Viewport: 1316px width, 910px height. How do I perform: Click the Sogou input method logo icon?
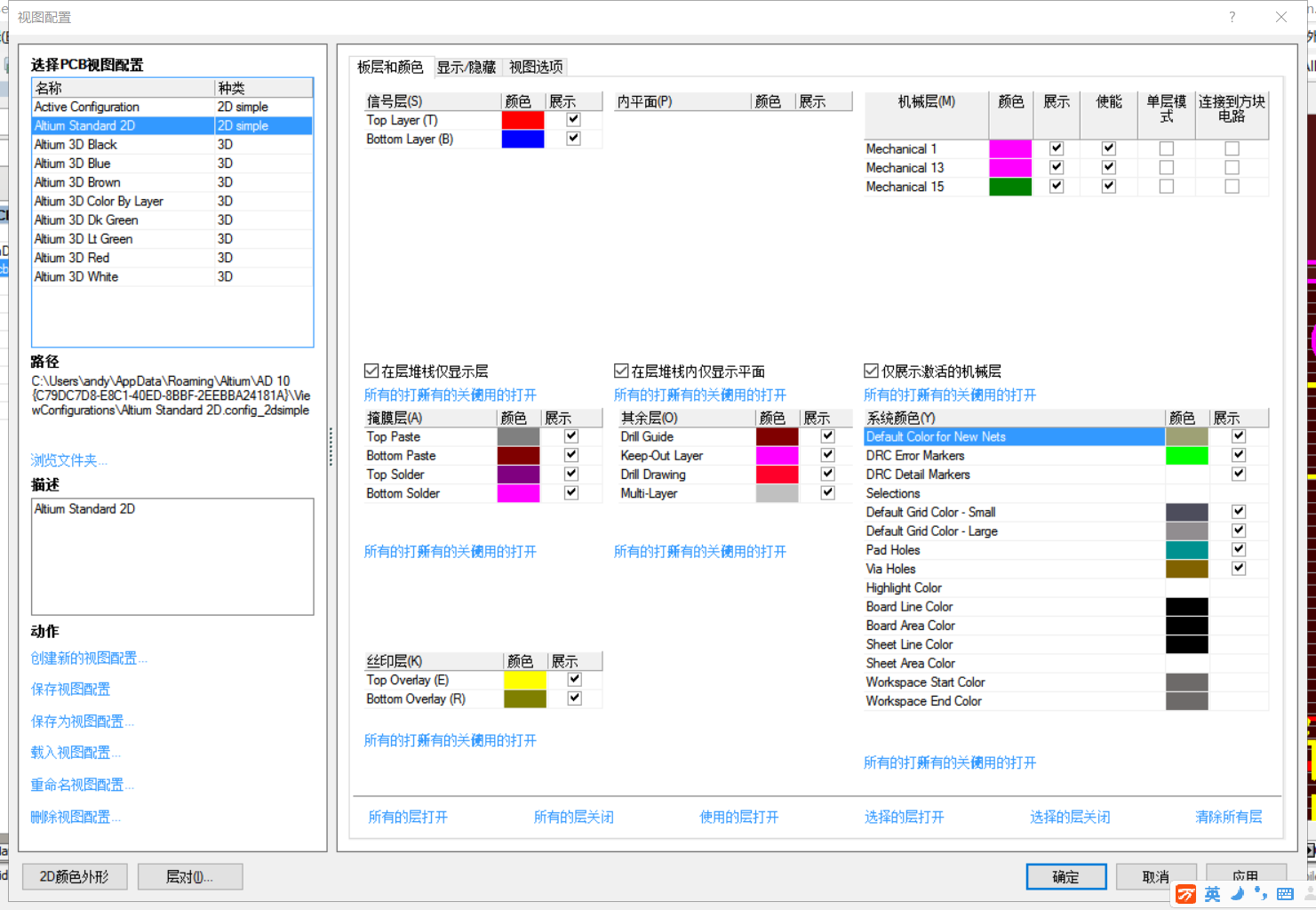point(1185,894)
